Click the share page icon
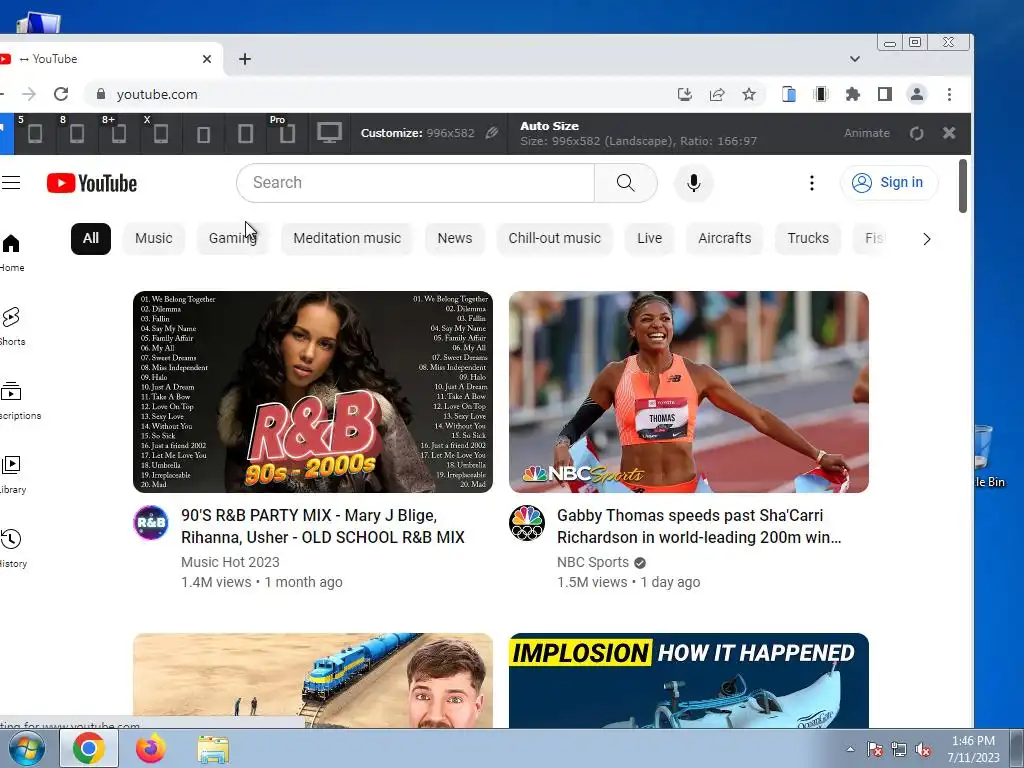 click(x=717, y=94)
